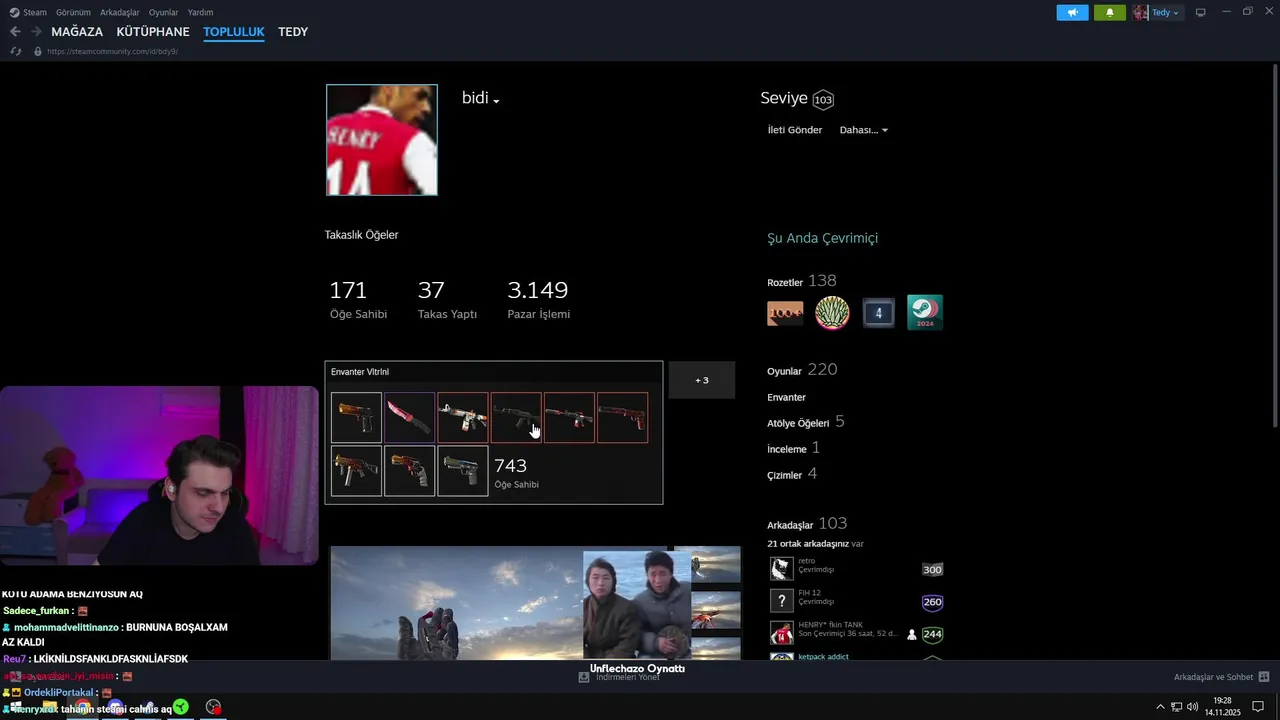The width and height of the screenshot is (1280, 720).
Task: Open the Steam announcements megaphone button
Action: click(x=1072, y=13)
